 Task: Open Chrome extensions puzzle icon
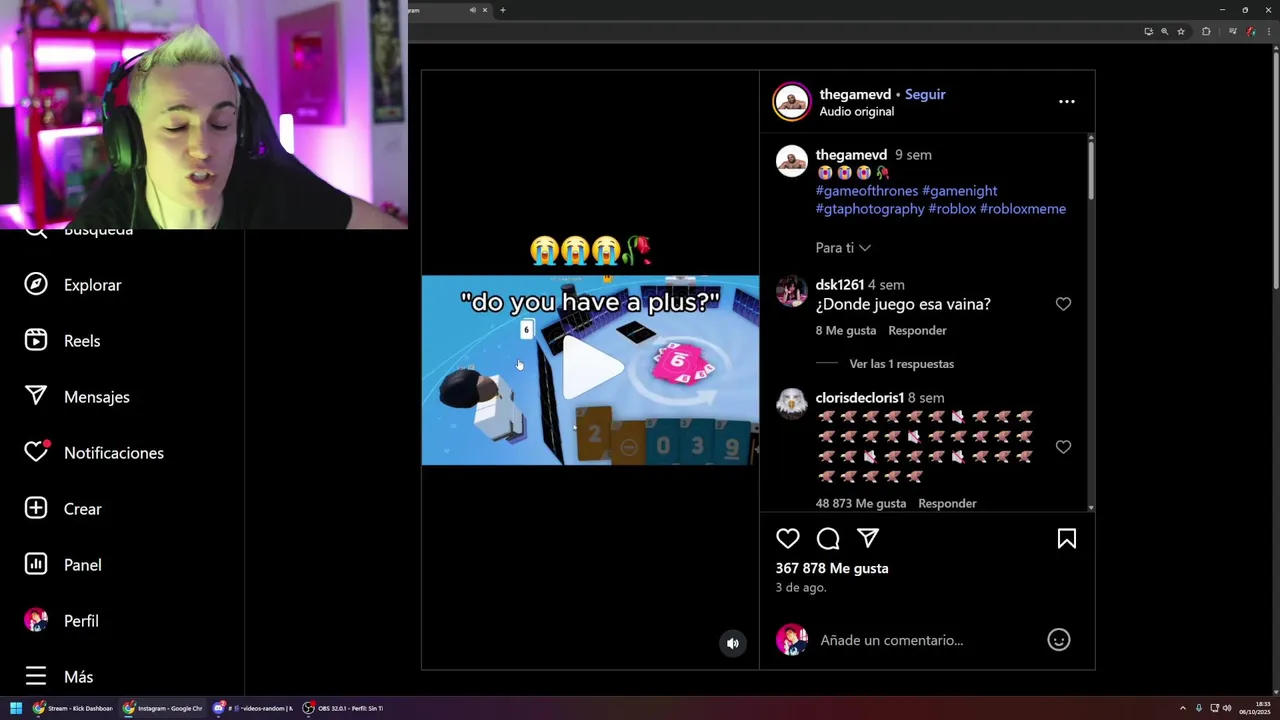(1206, 31)
